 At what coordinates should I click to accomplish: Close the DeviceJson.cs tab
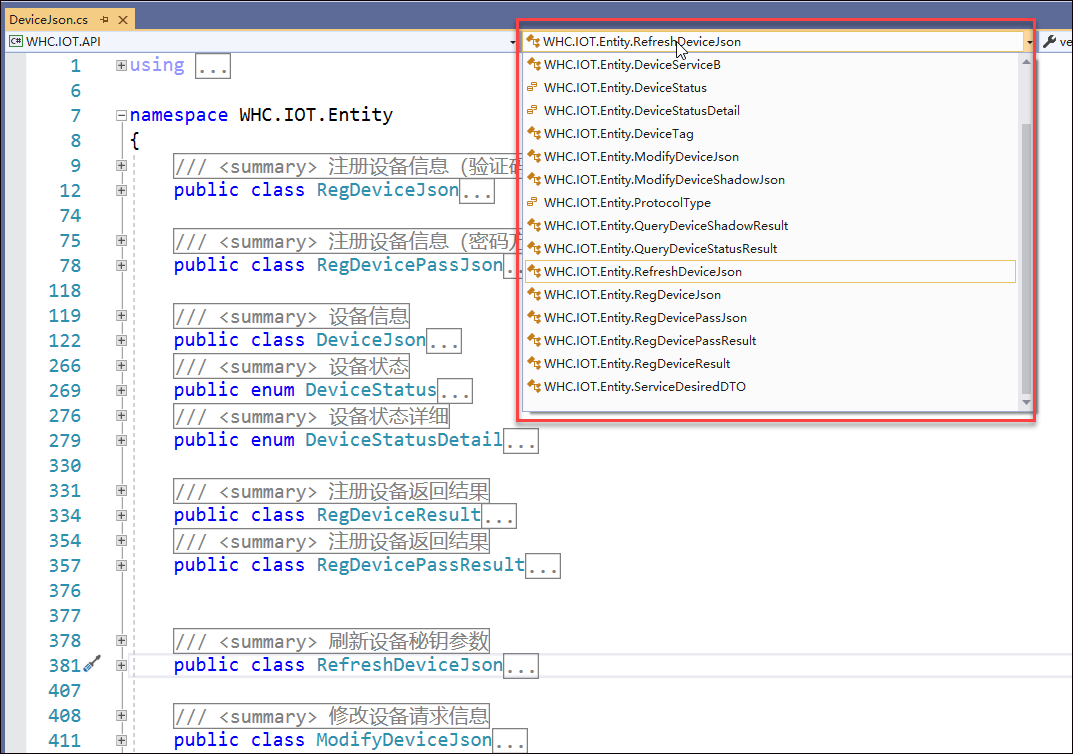click(122, 19)
